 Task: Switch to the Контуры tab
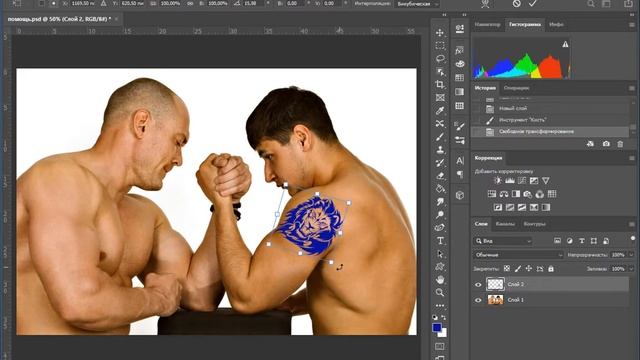click(x=534, y=224)
